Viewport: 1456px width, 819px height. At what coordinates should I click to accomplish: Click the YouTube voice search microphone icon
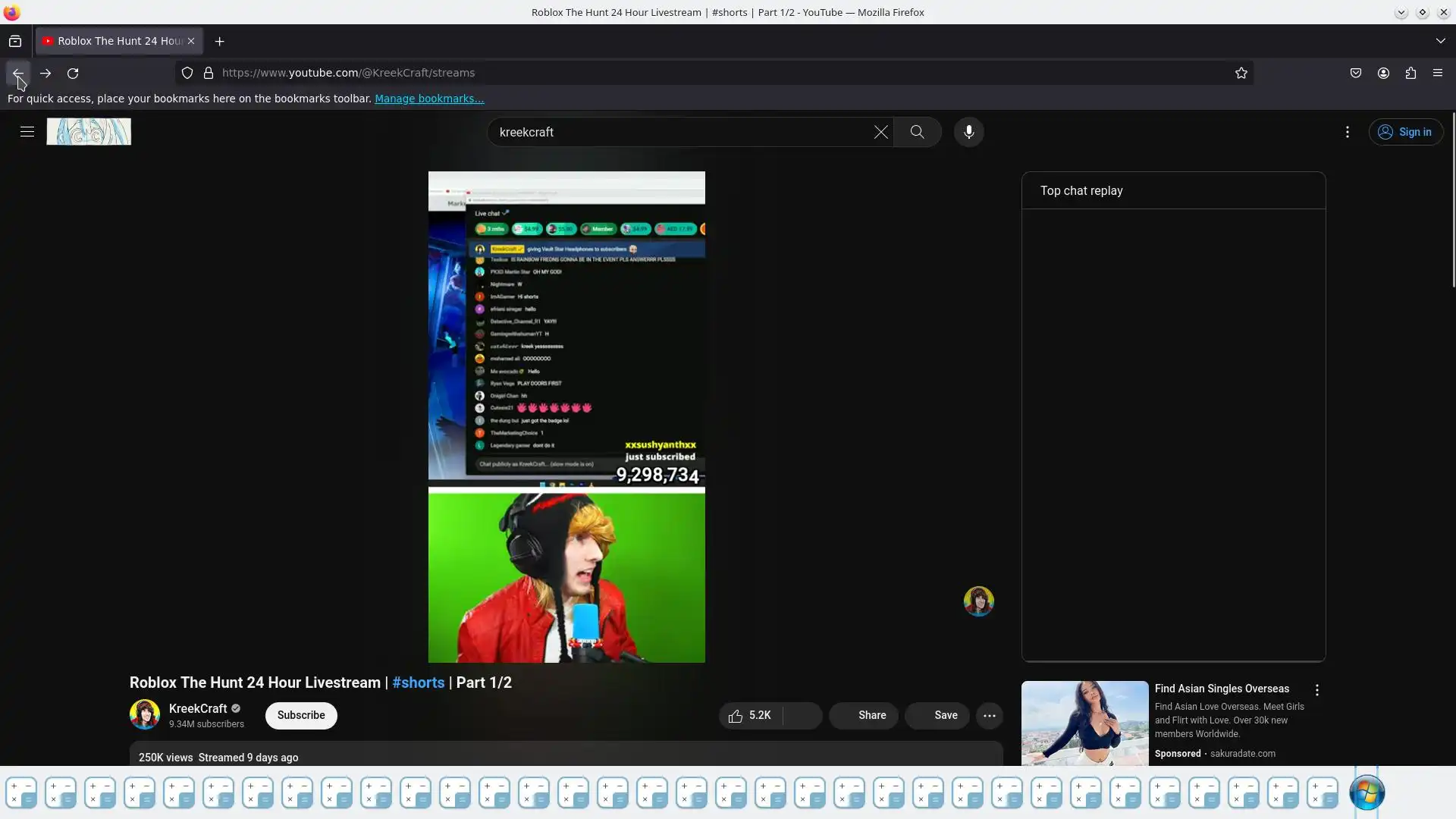click(x=968, y=132)
